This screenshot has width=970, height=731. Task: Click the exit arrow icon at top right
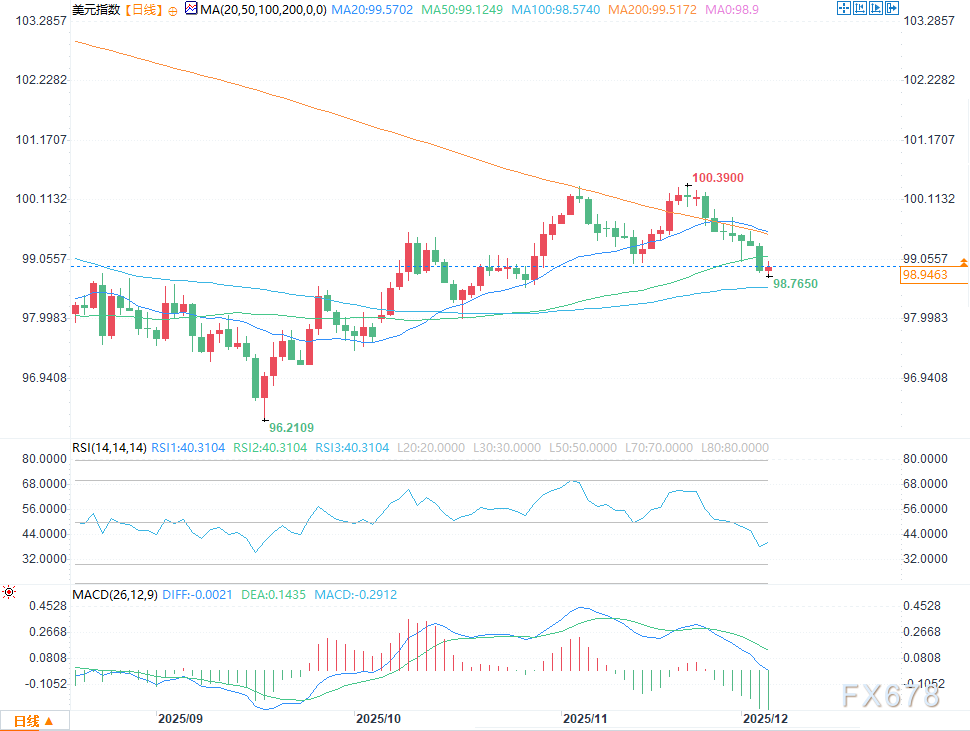click(893, 9)
